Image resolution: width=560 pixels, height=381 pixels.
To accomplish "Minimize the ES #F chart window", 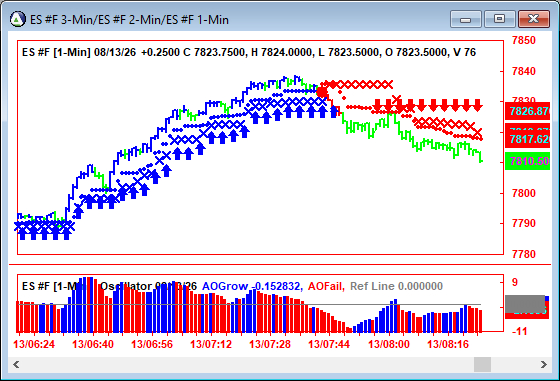I will coord(466,19).
